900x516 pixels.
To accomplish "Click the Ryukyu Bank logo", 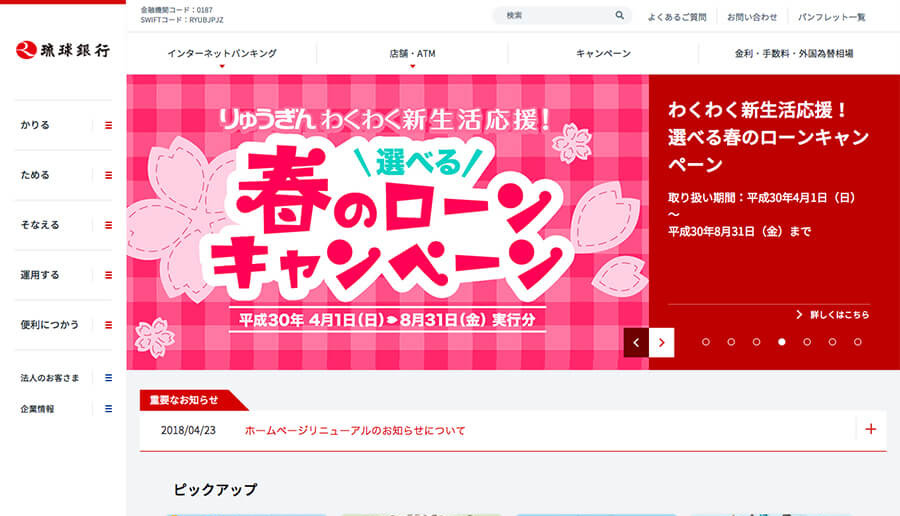I will click(62, 50).
